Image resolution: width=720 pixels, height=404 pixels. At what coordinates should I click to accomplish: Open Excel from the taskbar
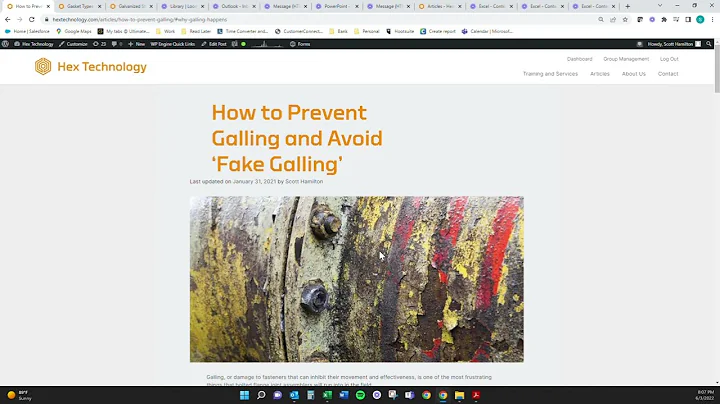(327, 395)
